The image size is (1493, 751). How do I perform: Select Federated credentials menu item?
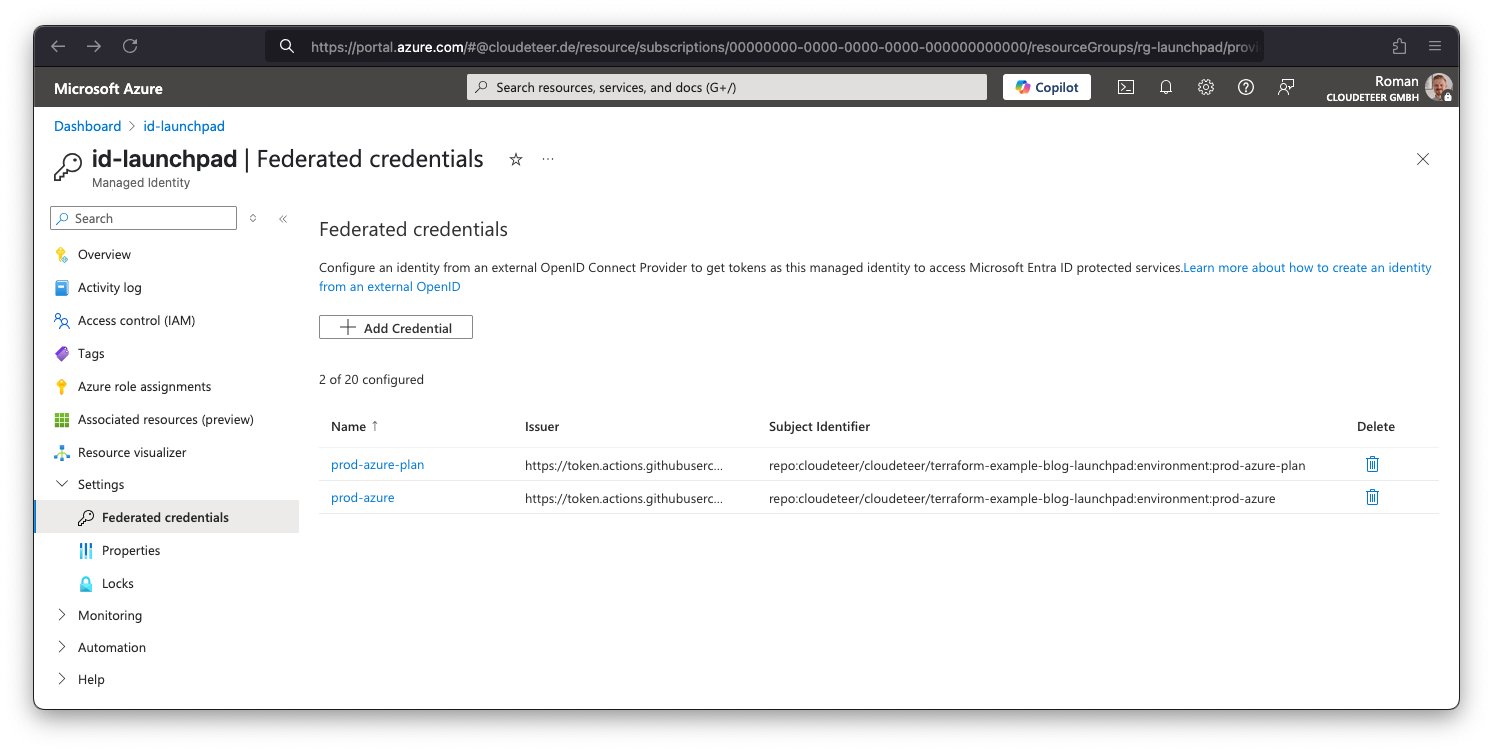[167, 517]
